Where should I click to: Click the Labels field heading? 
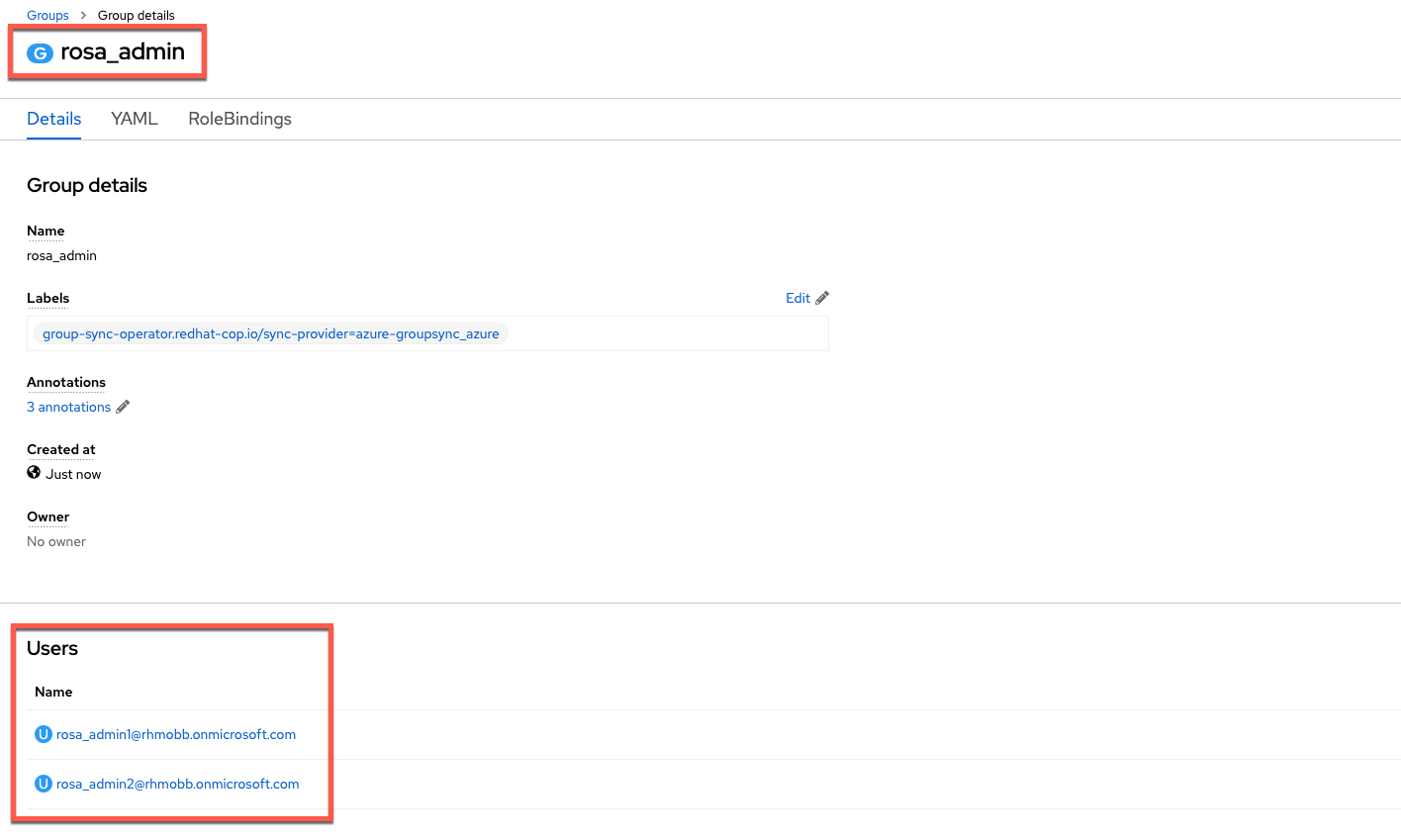click(x=47, y=298)
